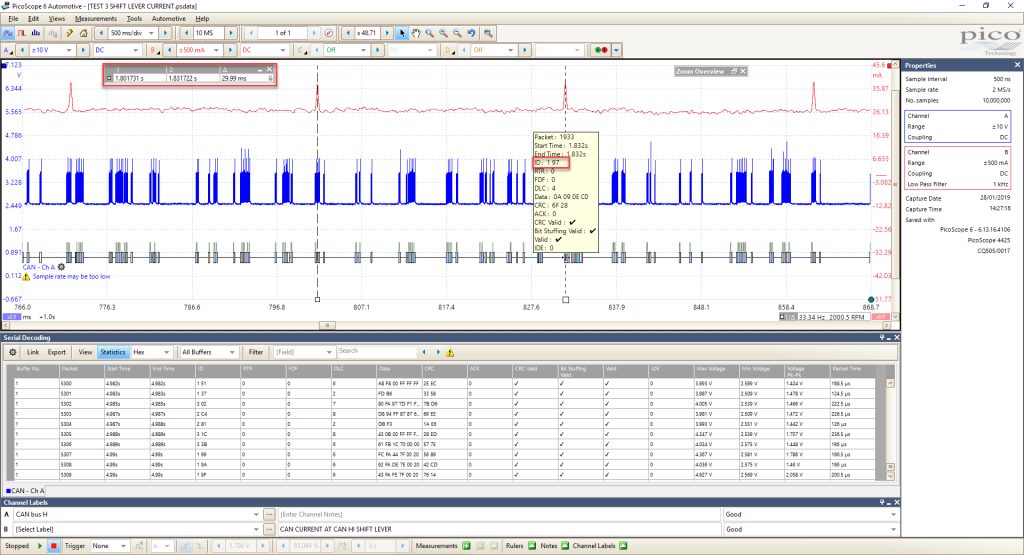Click the Serial Decoding Search field
This screenshot has width=1024, height=555.
pyautogui.click(x=376, y=351)
